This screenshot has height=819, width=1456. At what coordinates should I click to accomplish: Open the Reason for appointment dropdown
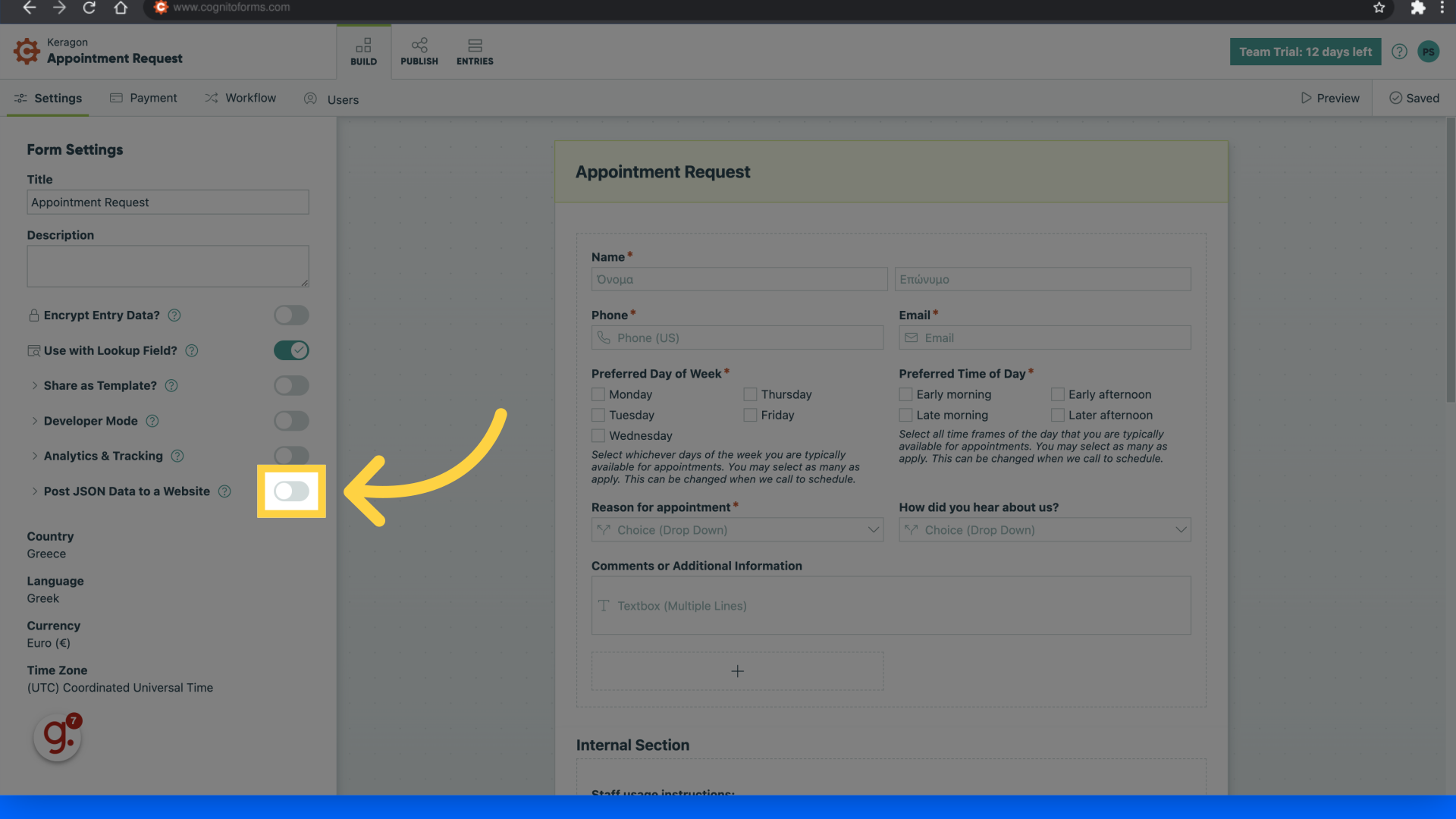(x=736, y=529)
